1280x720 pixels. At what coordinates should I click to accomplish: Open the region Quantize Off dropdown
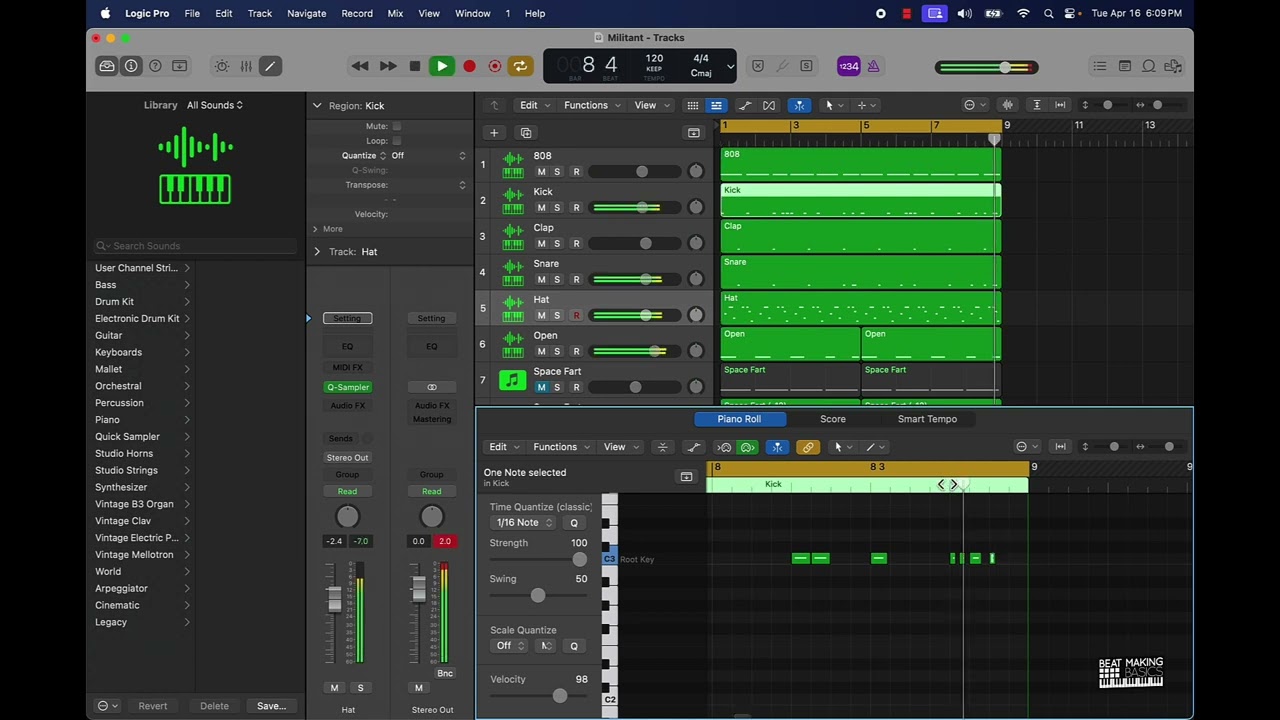coord(428,156)
